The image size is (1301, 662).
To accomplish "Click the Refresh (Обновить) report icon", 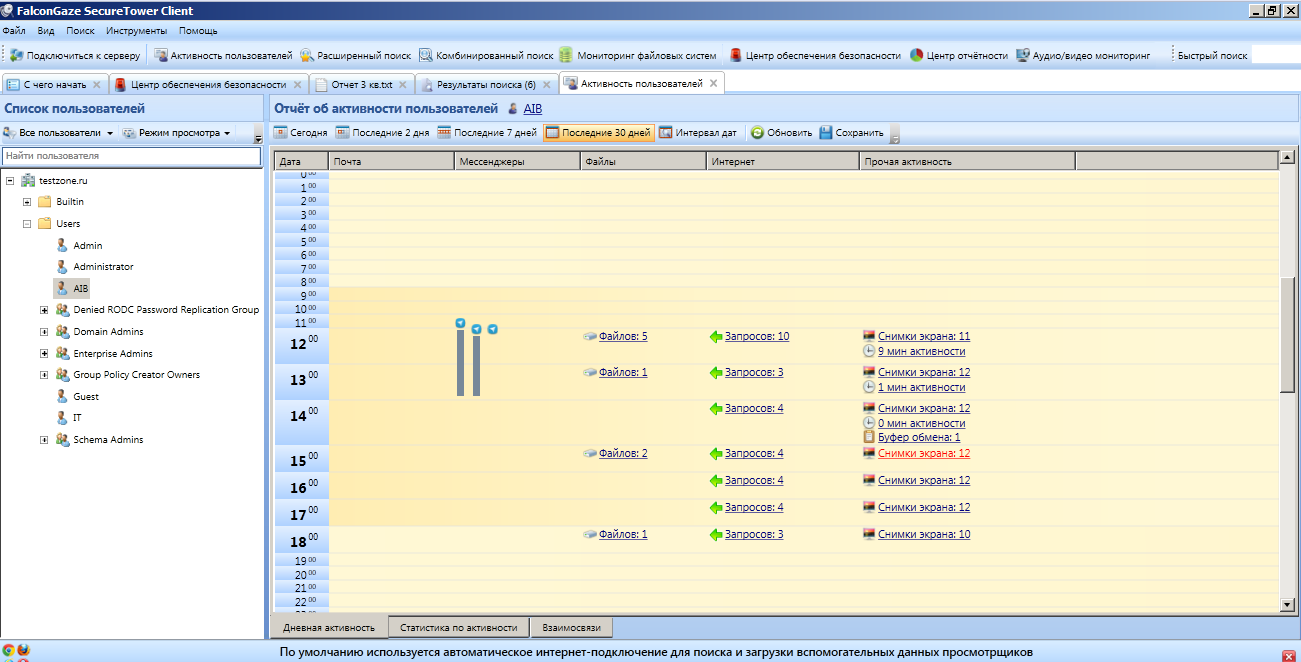I will (757, 132).
